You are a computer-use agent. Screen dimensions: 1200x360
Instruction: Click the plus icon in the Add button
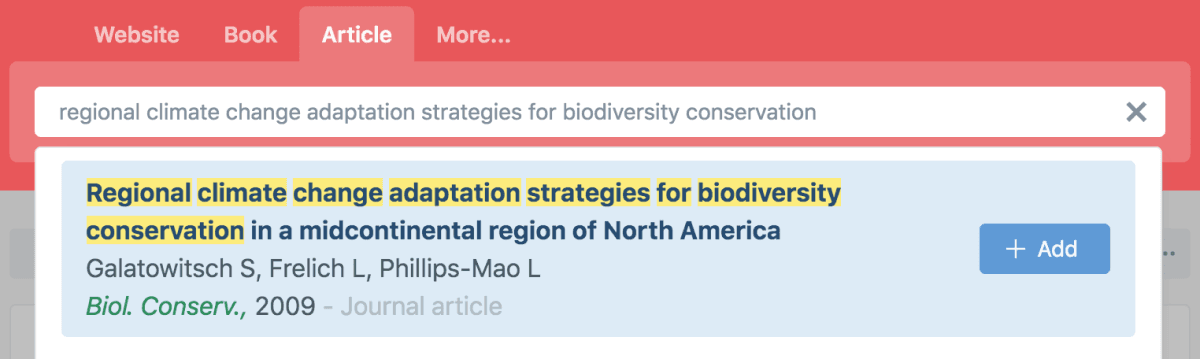[1016, 249]
